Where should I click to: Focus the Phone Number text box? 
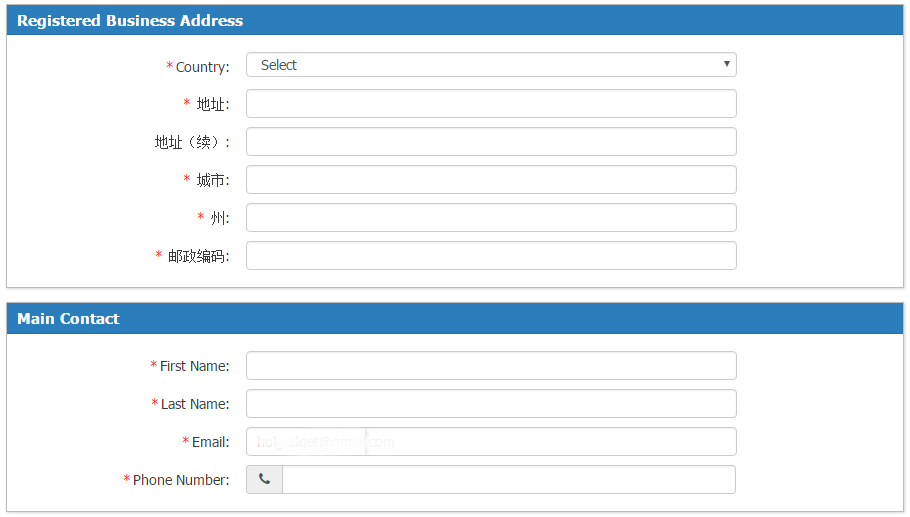tap(509, 480)
